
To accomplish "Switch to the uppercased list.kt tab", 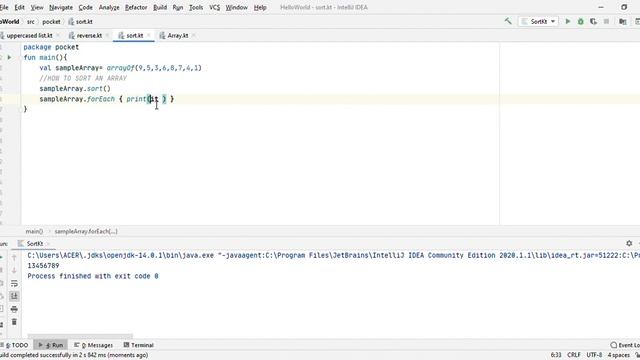I will (29, 36).
